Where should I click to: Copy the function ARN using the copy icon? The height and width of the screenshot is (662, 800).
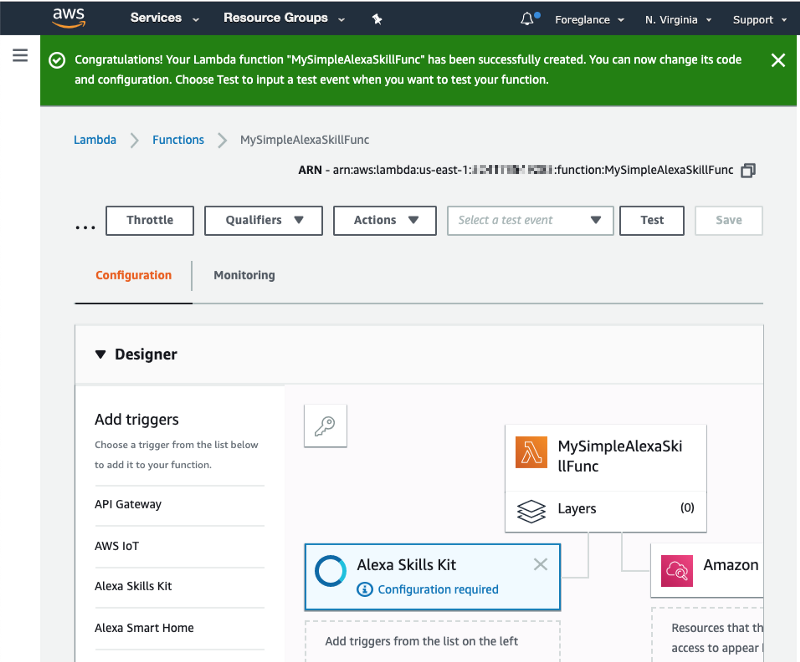coord(748,170)
